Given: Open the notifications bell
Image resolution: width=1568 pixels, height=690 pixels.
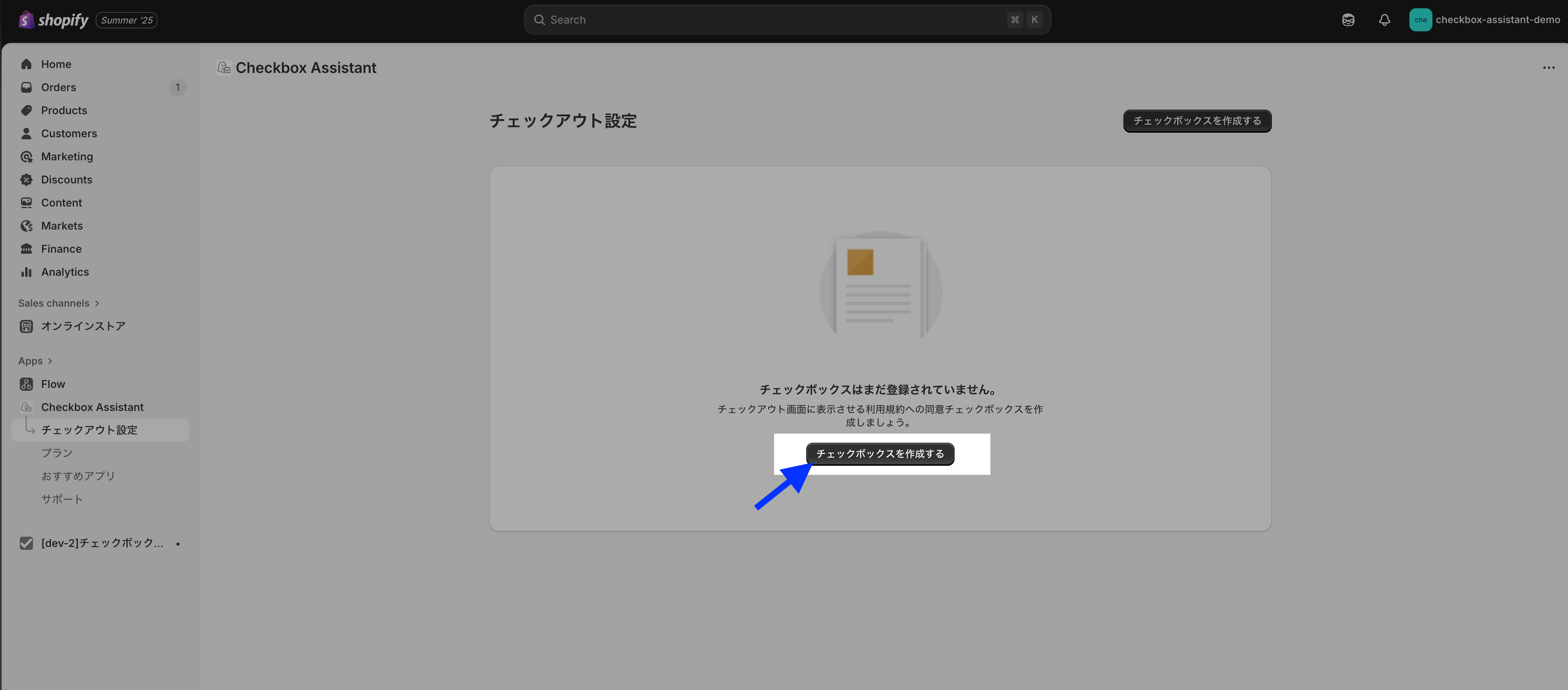Looking at the screenshot, I should click(x=1384, y=20).
